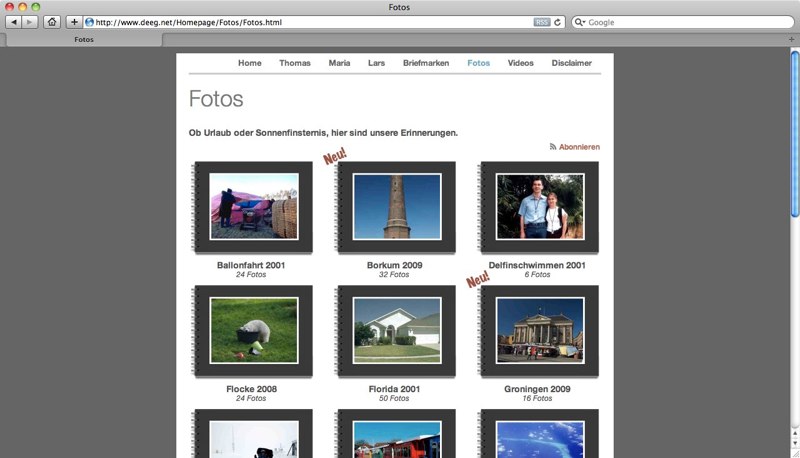Open the Disclaimer page link
The height and width of the screenshot is (458, 800).
tap(571, 63)
